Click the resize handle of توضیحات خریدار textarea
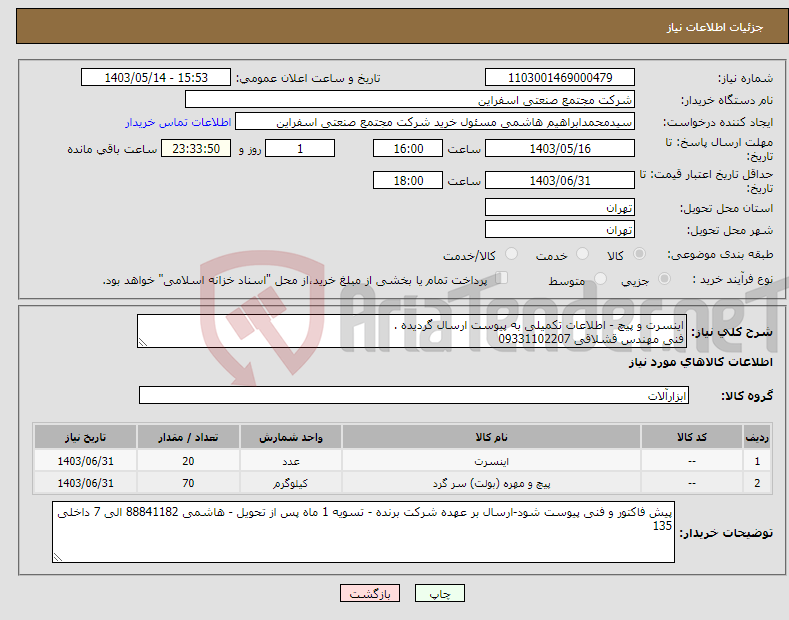This screenshot has height=620, width=789. (x=58, y=557)
